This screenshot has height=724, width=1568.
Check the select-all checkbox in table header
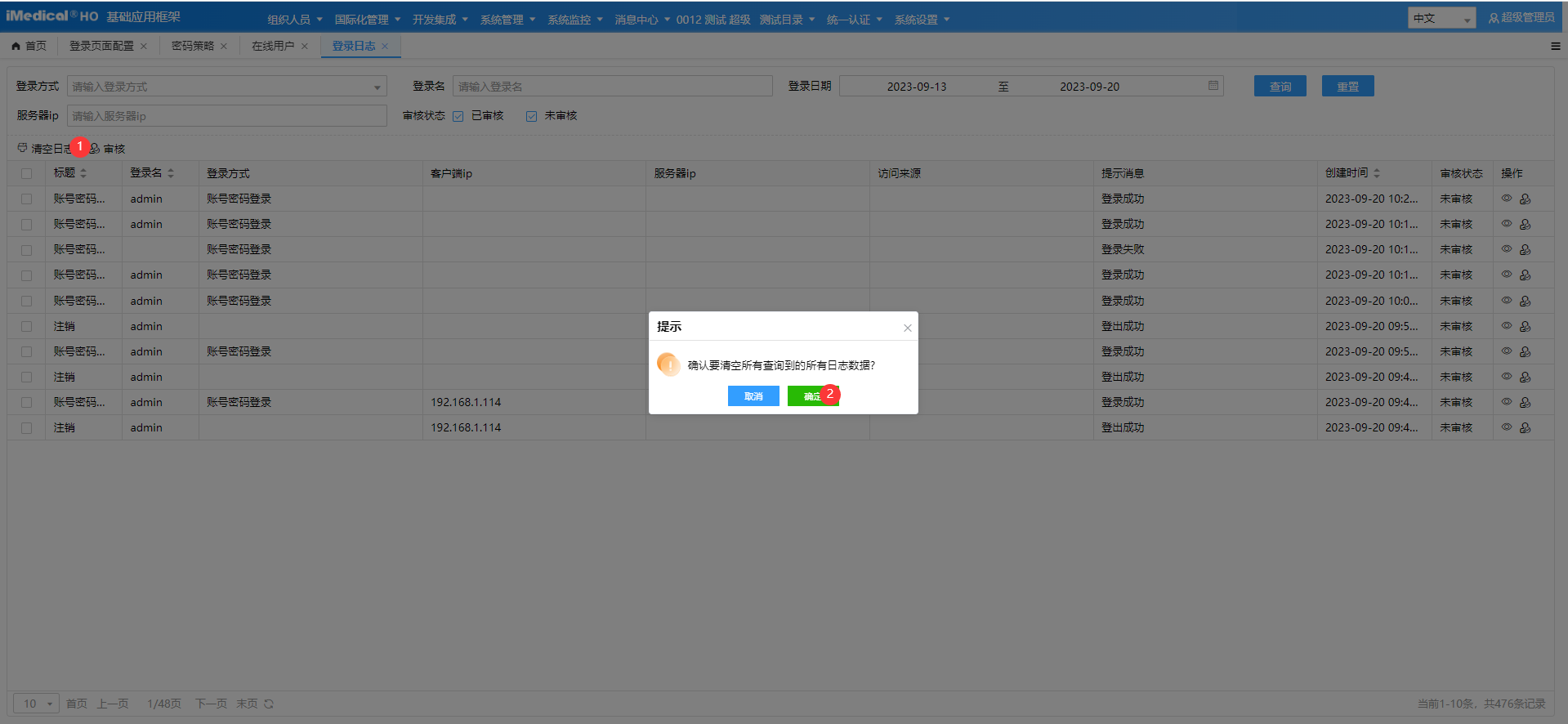pos(27,173)
